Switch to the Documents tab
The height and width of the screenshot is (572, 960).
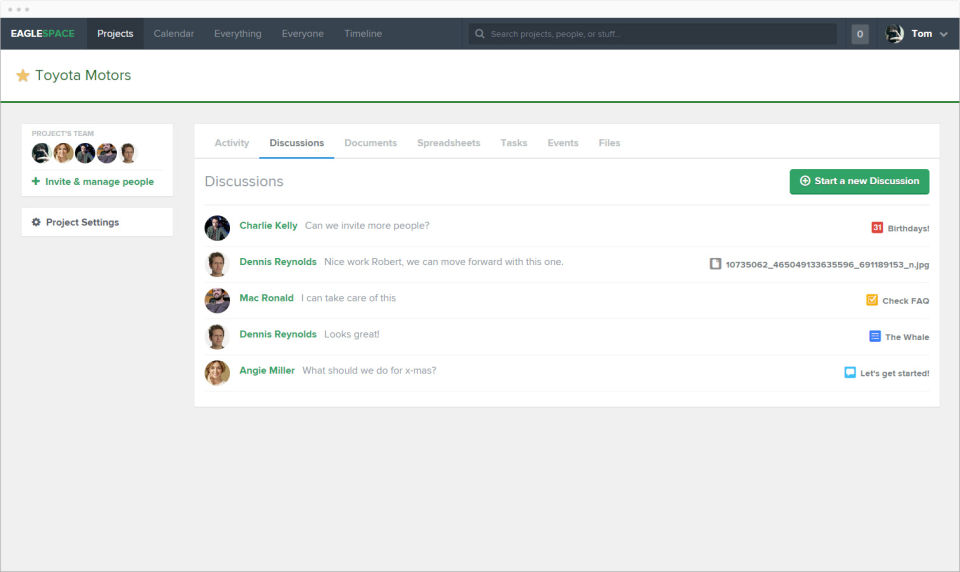coord(370,143)
